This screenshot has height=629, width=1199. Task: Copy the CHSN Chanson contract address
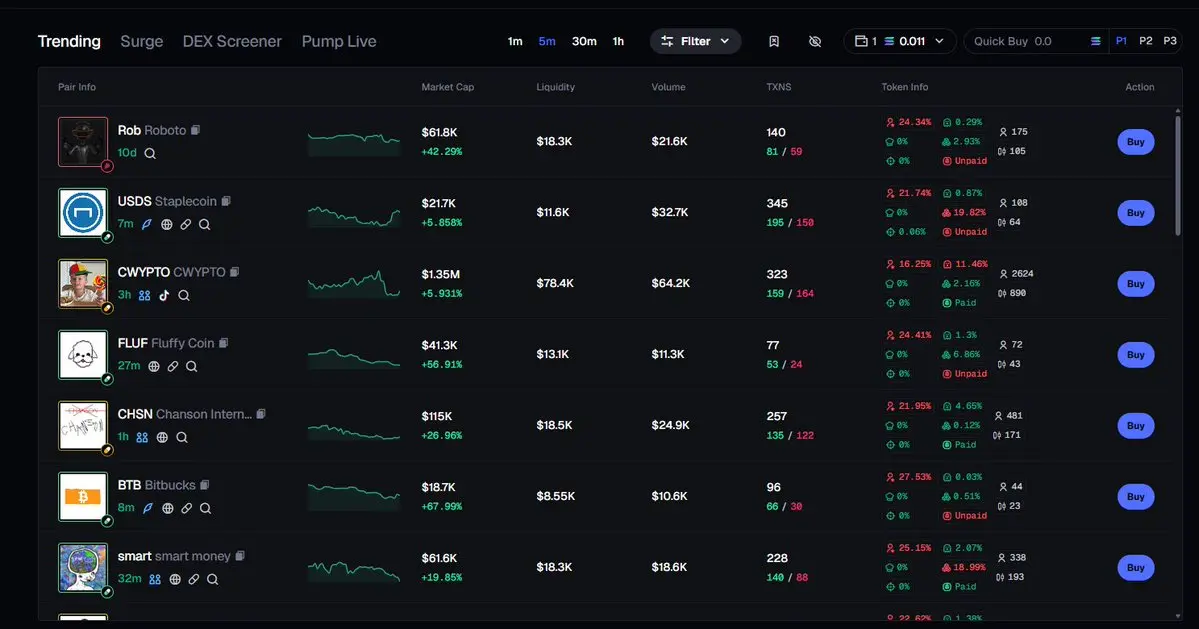pos(262,414)
